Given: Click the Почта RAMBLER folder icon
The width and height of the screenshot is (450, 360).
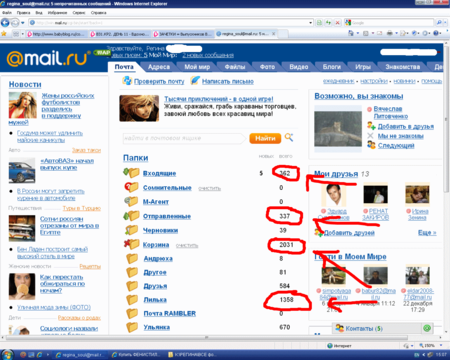Looking at the screenshot, I should [x=132, y=313].
